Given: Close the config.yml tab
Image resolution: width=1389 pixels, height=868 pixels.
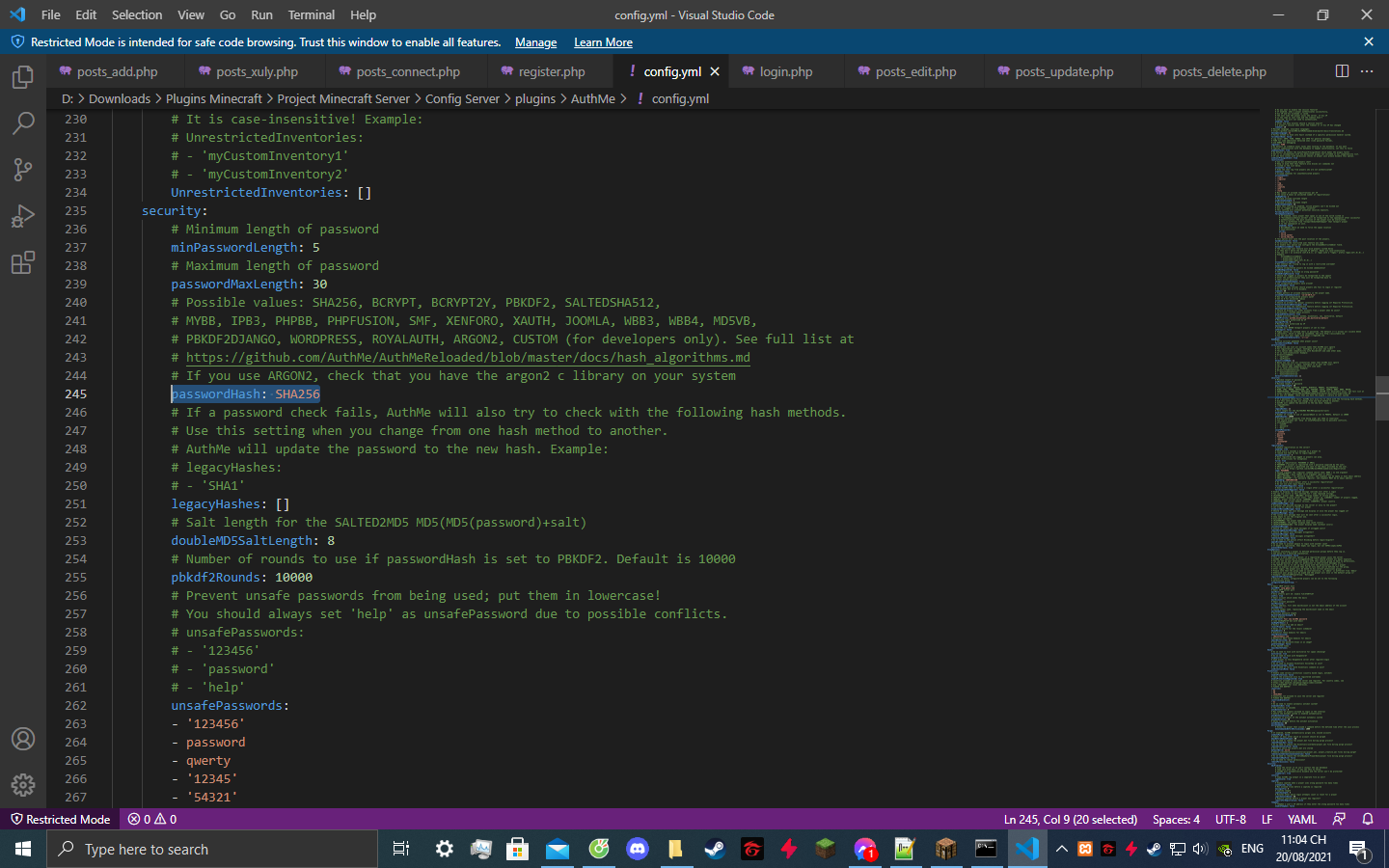Looking at the screenshot, I should [715, 71].
